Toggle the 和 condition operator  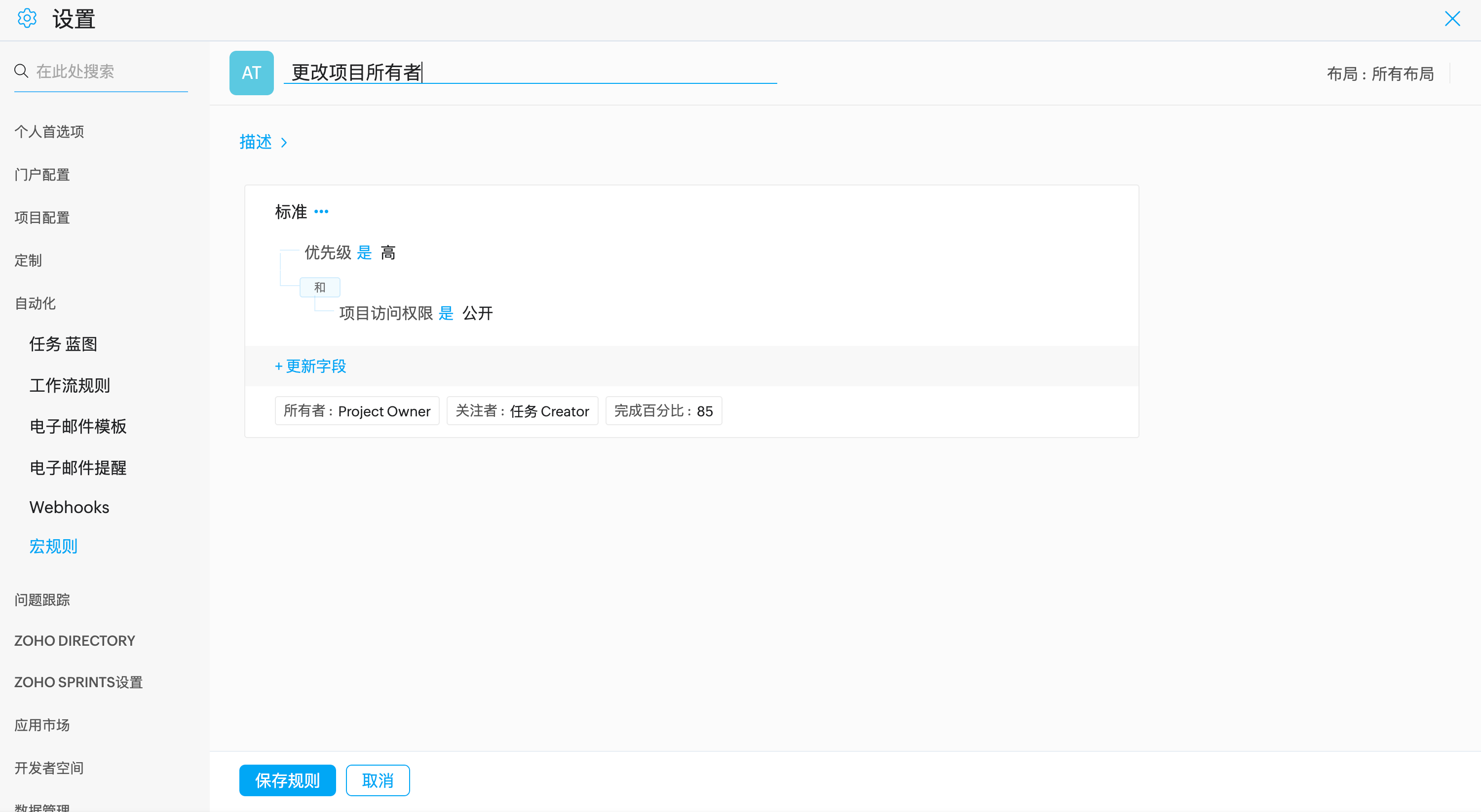coord(320,287)
